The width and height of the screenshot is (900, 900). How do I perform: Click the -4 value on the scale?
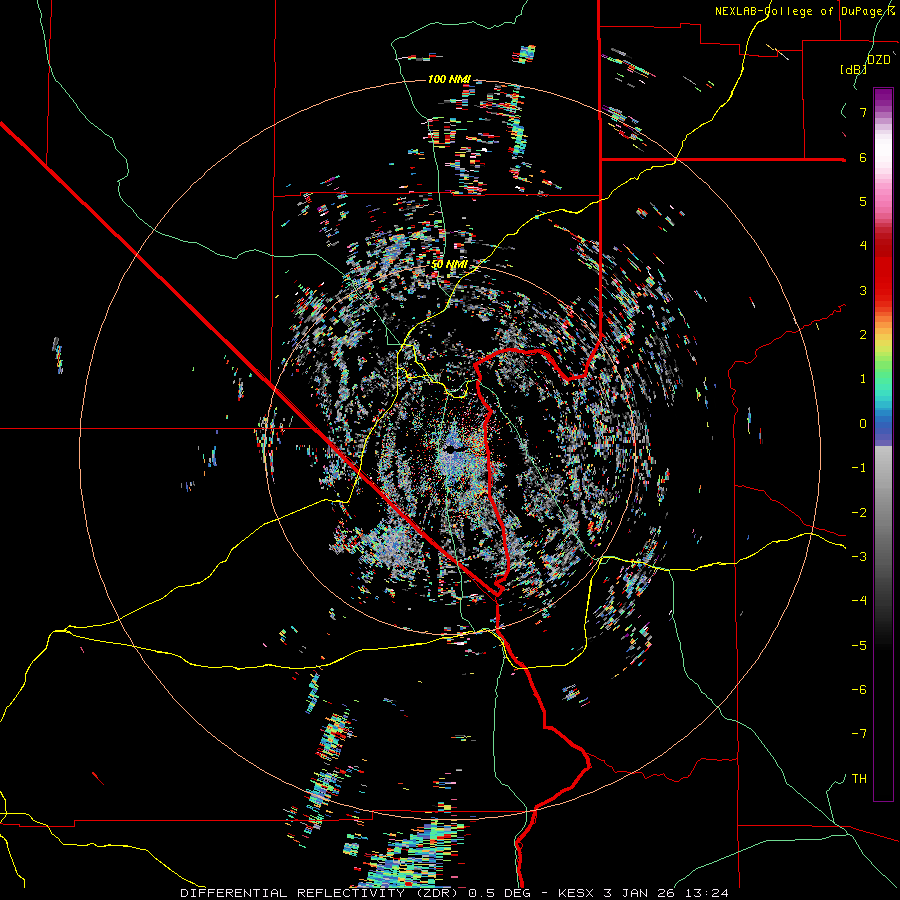(x=859, y=601)
